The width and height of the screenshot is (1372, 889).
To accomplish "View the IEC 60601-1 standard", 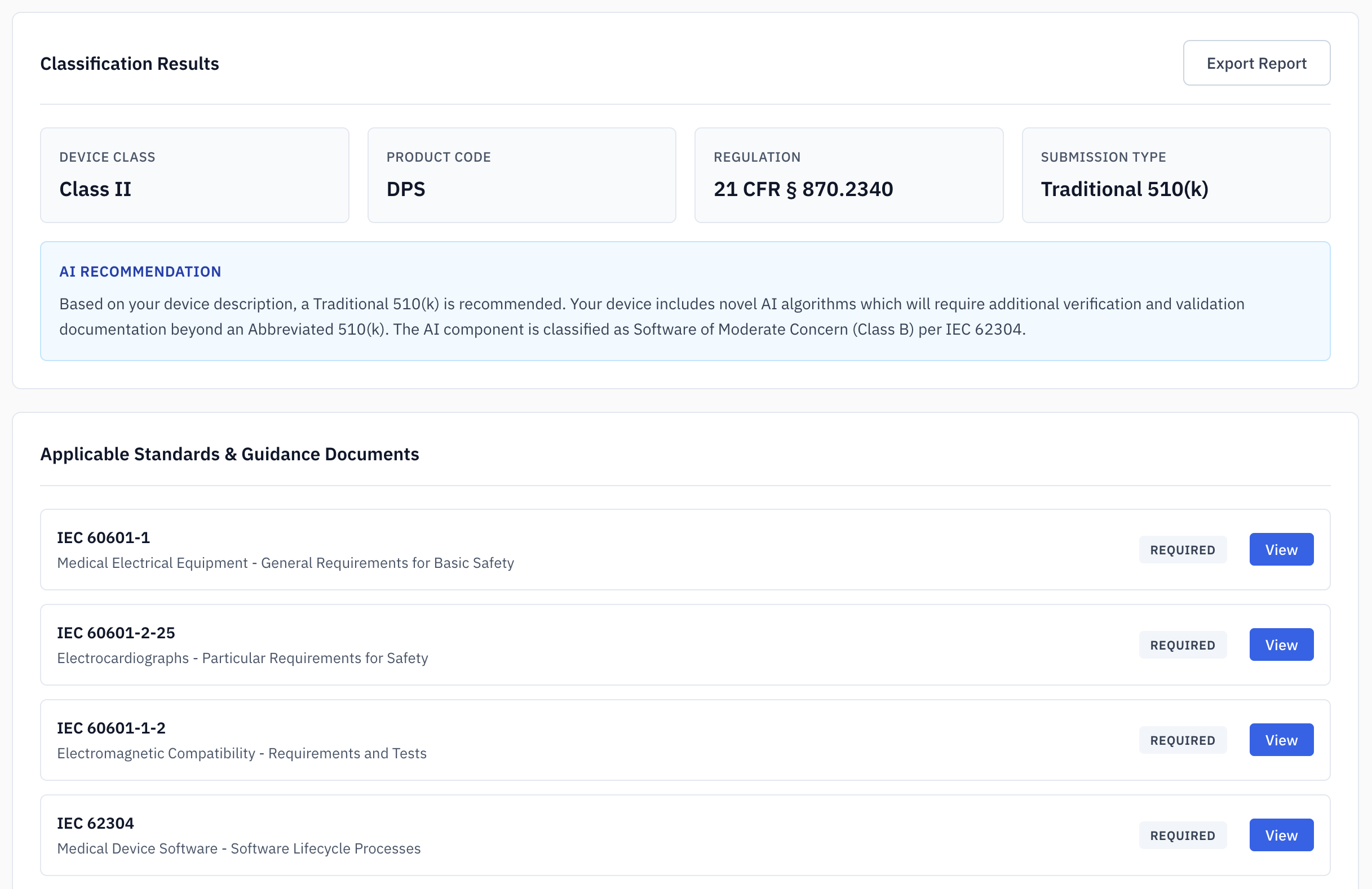I will click(1281, 550).
